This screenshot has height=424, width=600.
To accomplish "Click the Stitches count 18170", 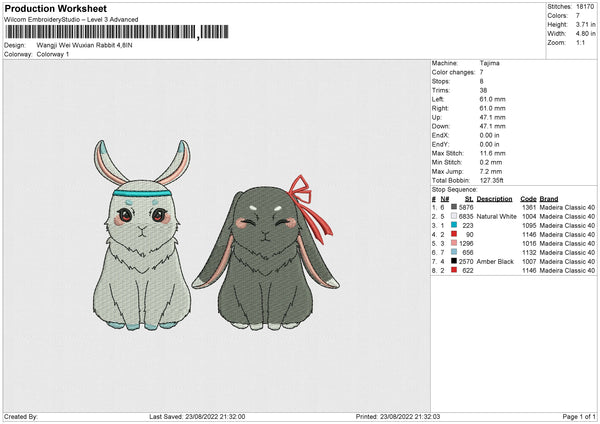I will [585, 7].
